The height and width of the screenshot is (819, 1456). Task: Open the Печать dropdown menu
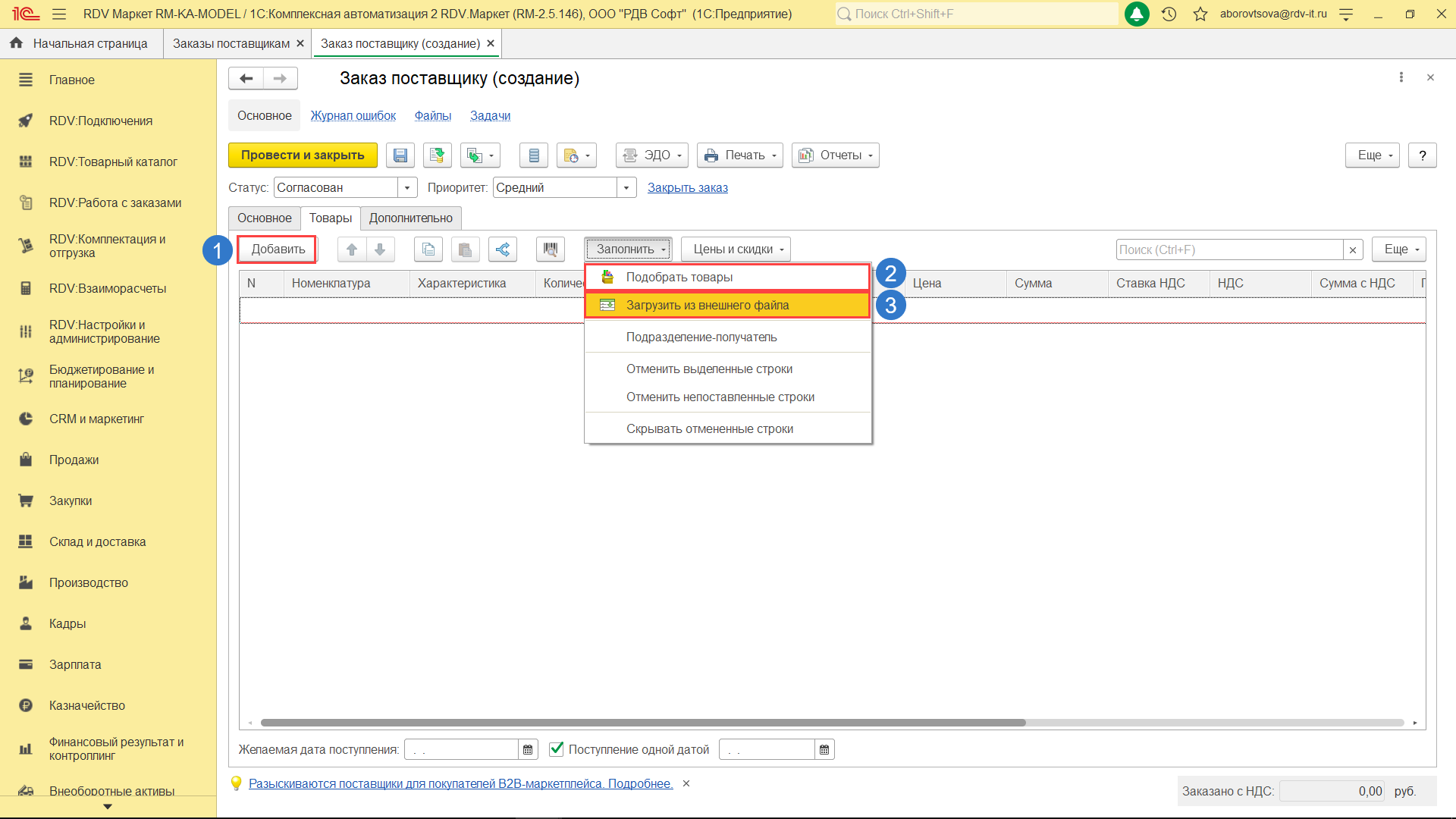click(x=739, y=155)
